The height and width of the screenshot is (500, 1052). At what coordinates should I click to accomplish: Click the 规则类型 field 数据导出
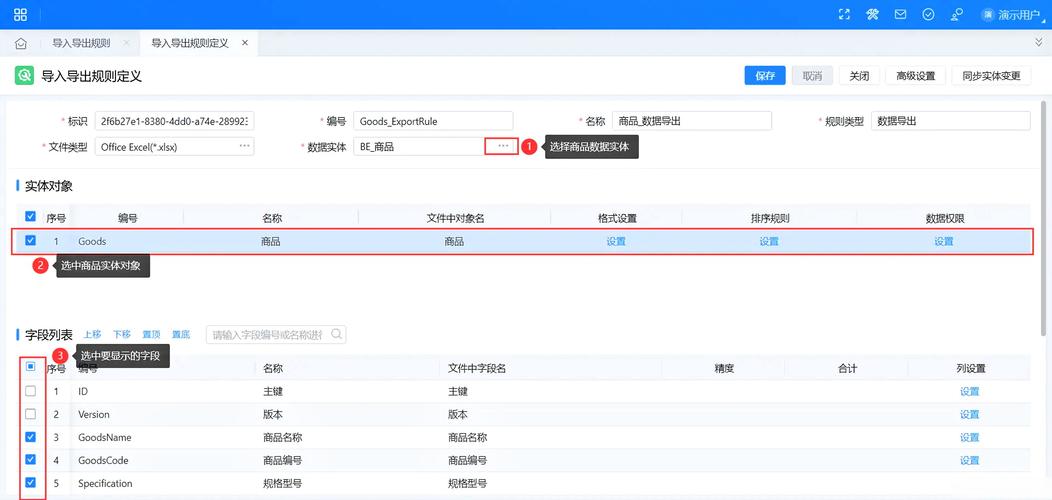(x=951, y=121)
